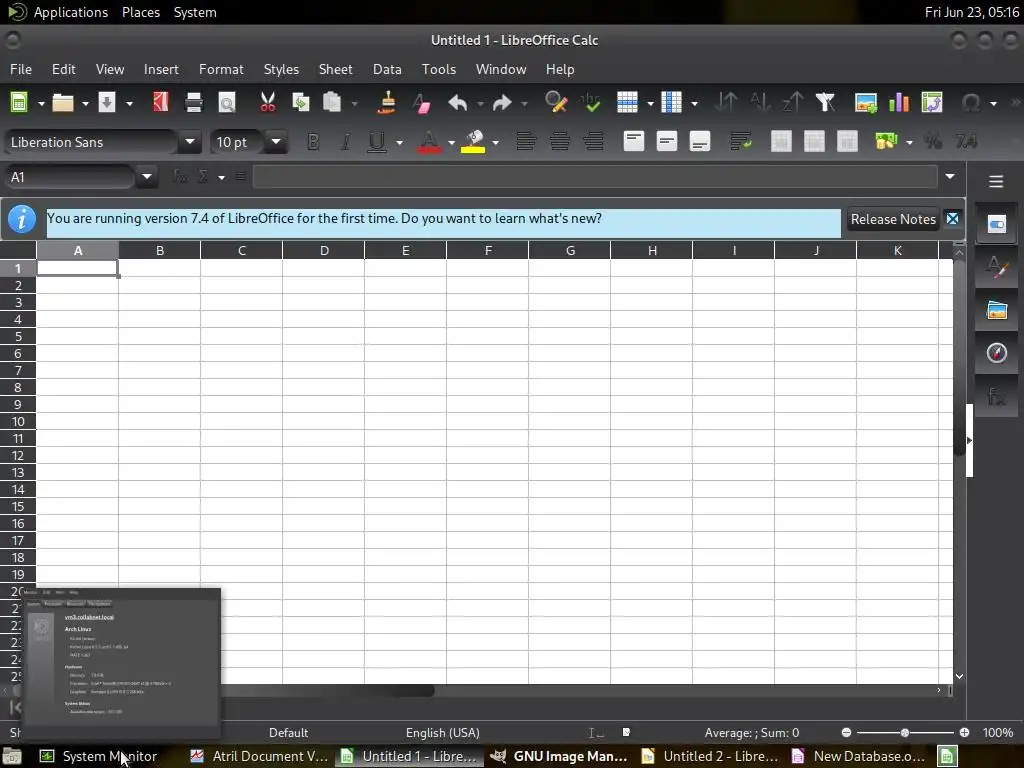Screen dimensions: 1024x768
Task: Switch to System Monitor in taskbar
Action: point(98,756)
